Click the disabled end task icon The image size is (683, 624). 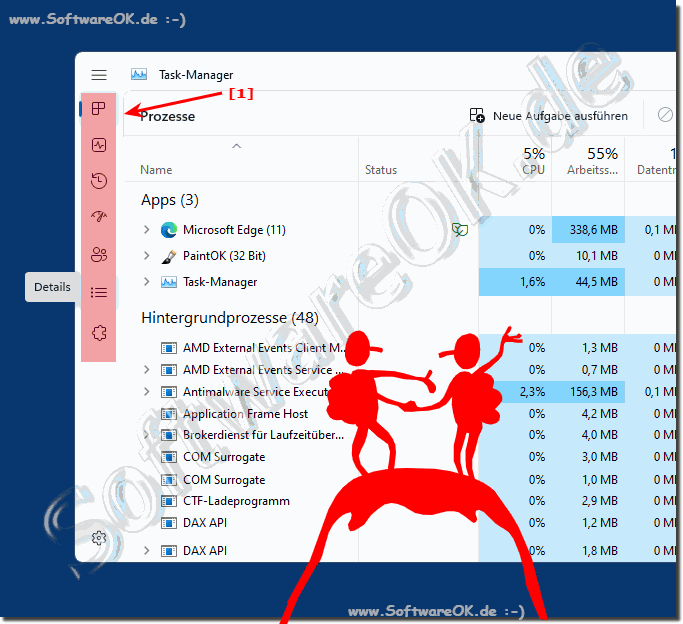coord(665,115)
